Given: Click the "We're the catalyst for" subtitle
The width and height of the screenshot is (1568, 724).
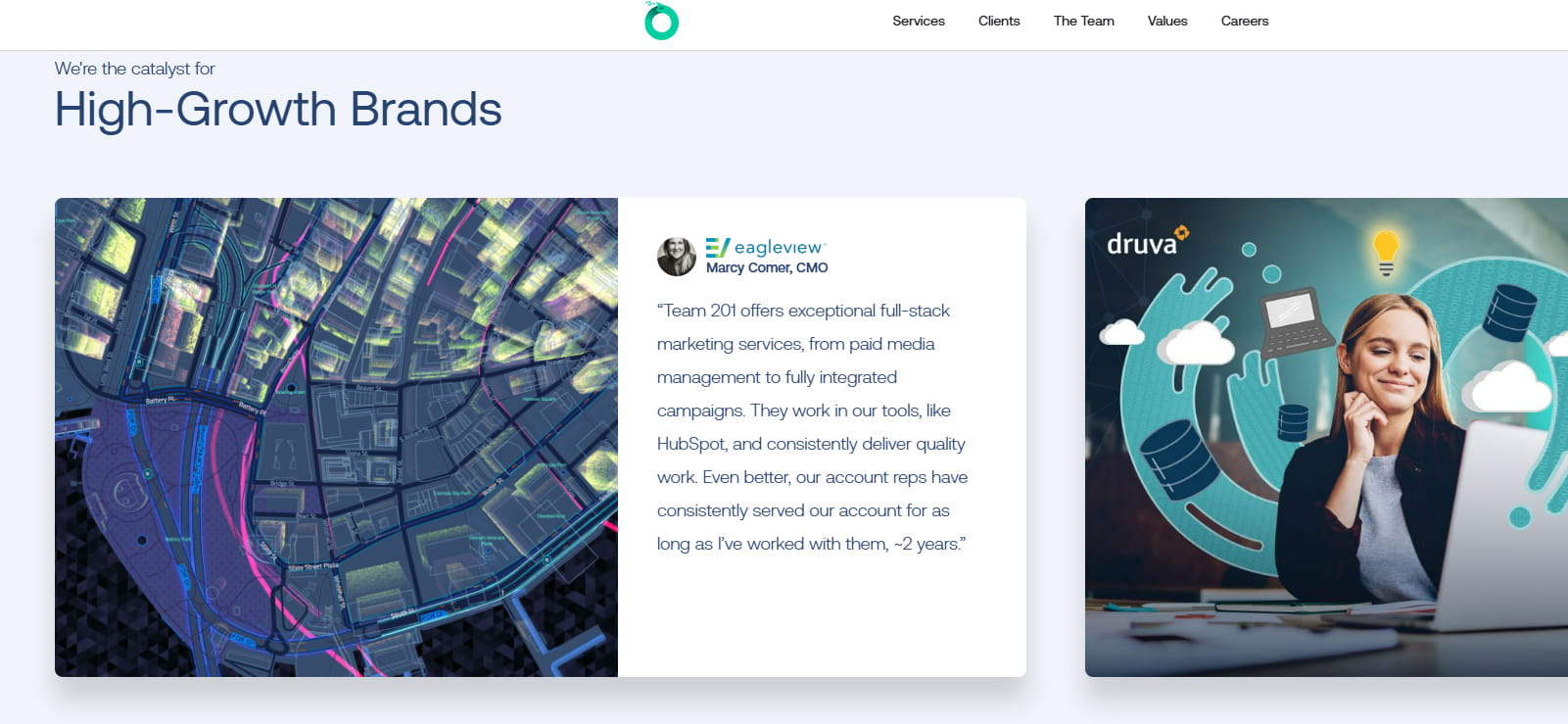Looking at the screenshot, I should pos(134,69).
